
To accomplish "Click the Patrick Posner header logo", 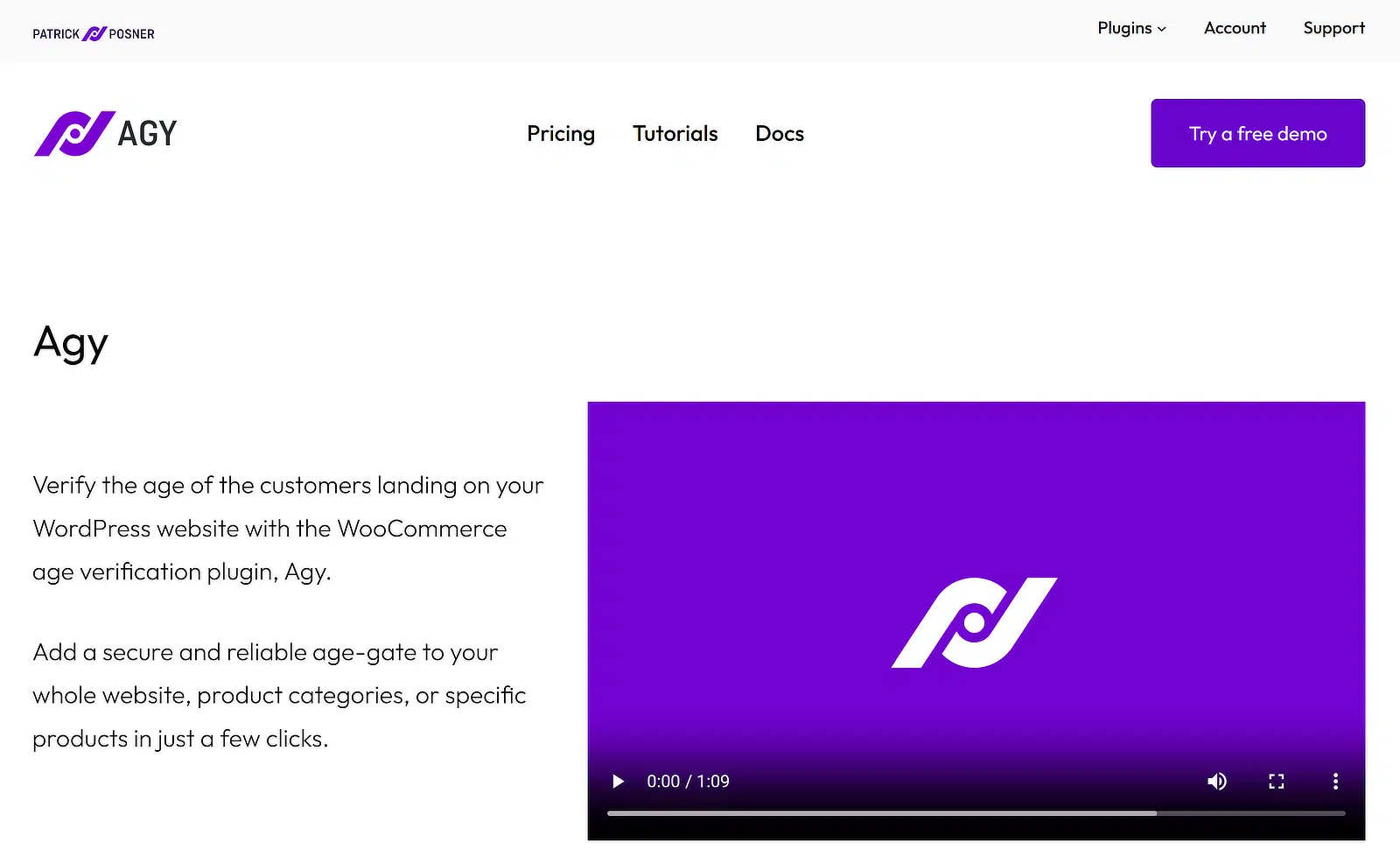I will (x=94, y=34).
